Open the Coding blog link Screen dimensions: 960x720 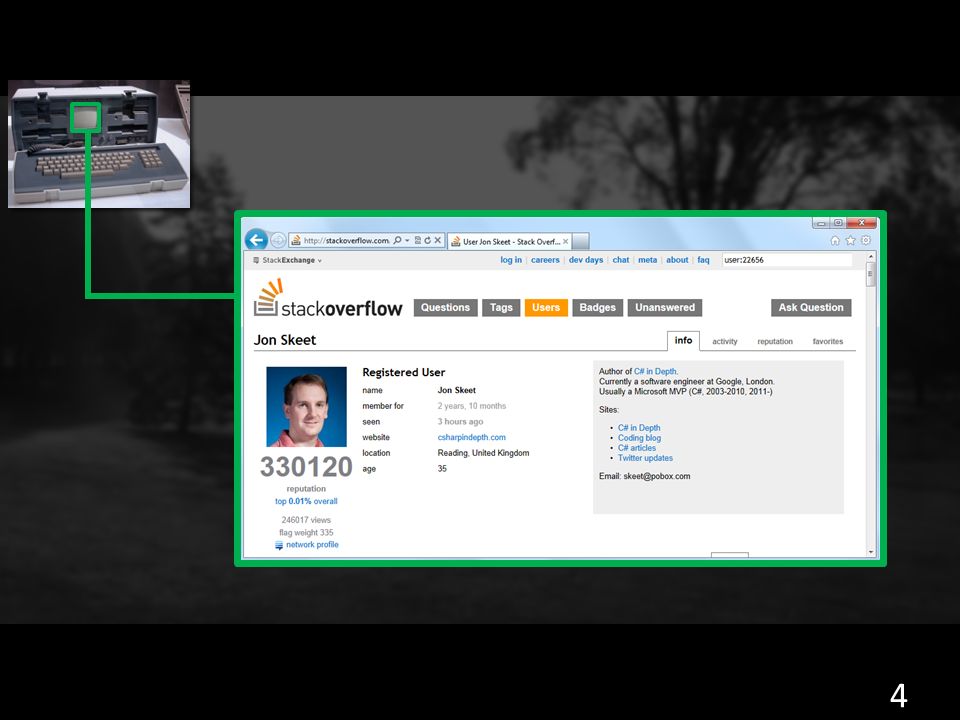(639, 438)
